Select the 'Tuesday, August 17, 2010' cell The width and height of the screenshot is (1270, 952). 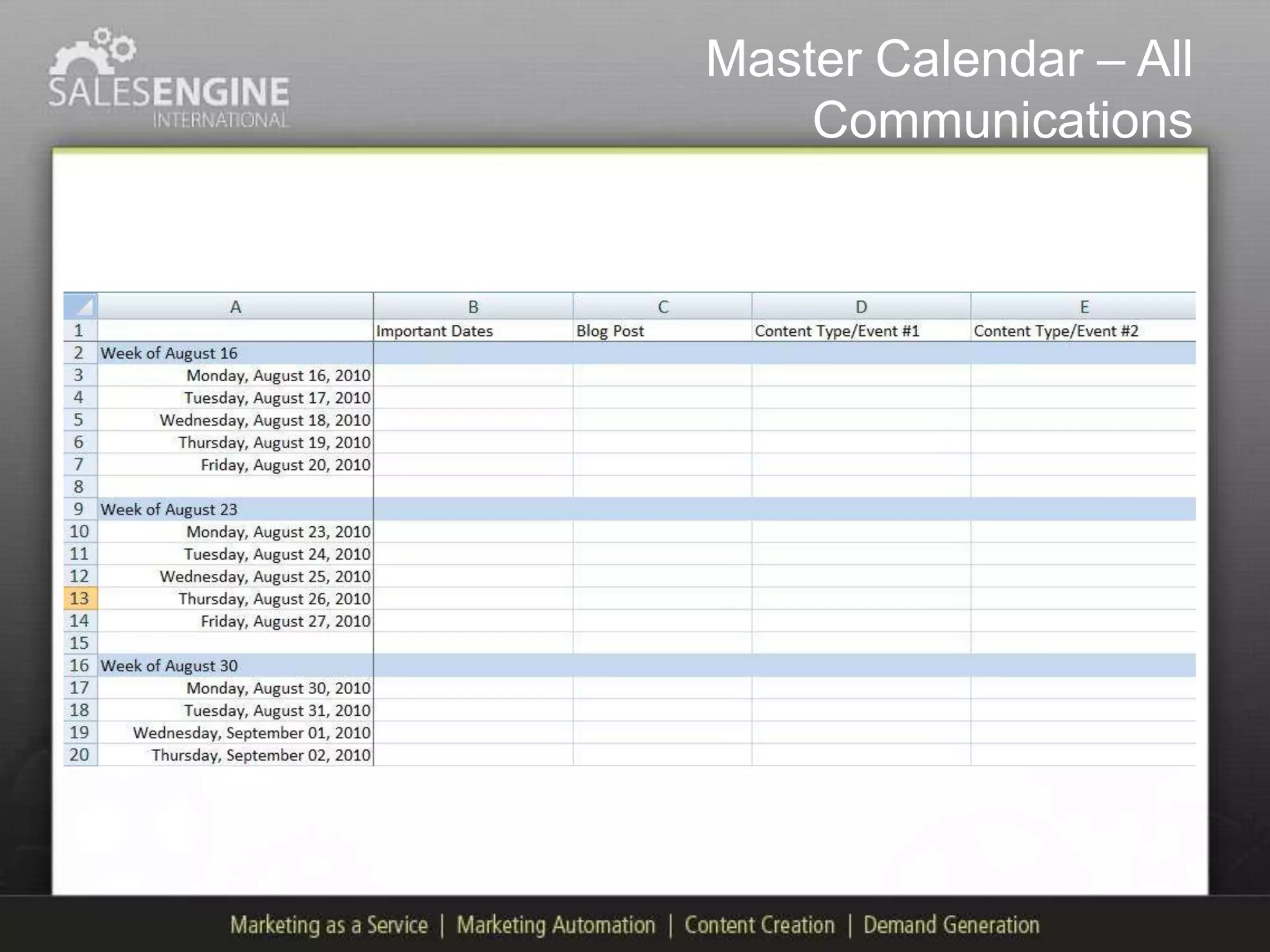236,397
